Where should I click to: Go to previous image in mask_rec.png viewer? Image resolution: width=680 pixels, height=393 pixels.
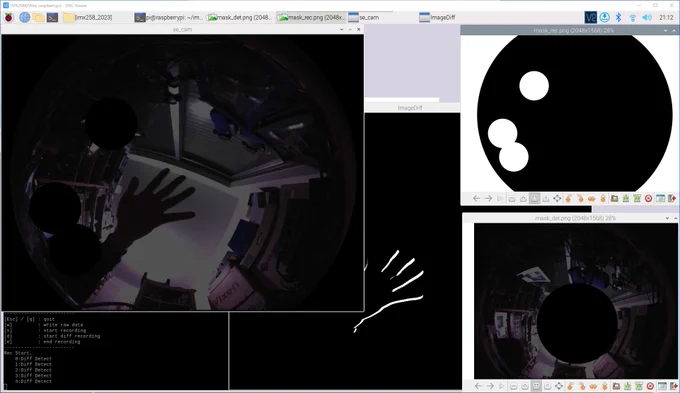pos(477,198)
